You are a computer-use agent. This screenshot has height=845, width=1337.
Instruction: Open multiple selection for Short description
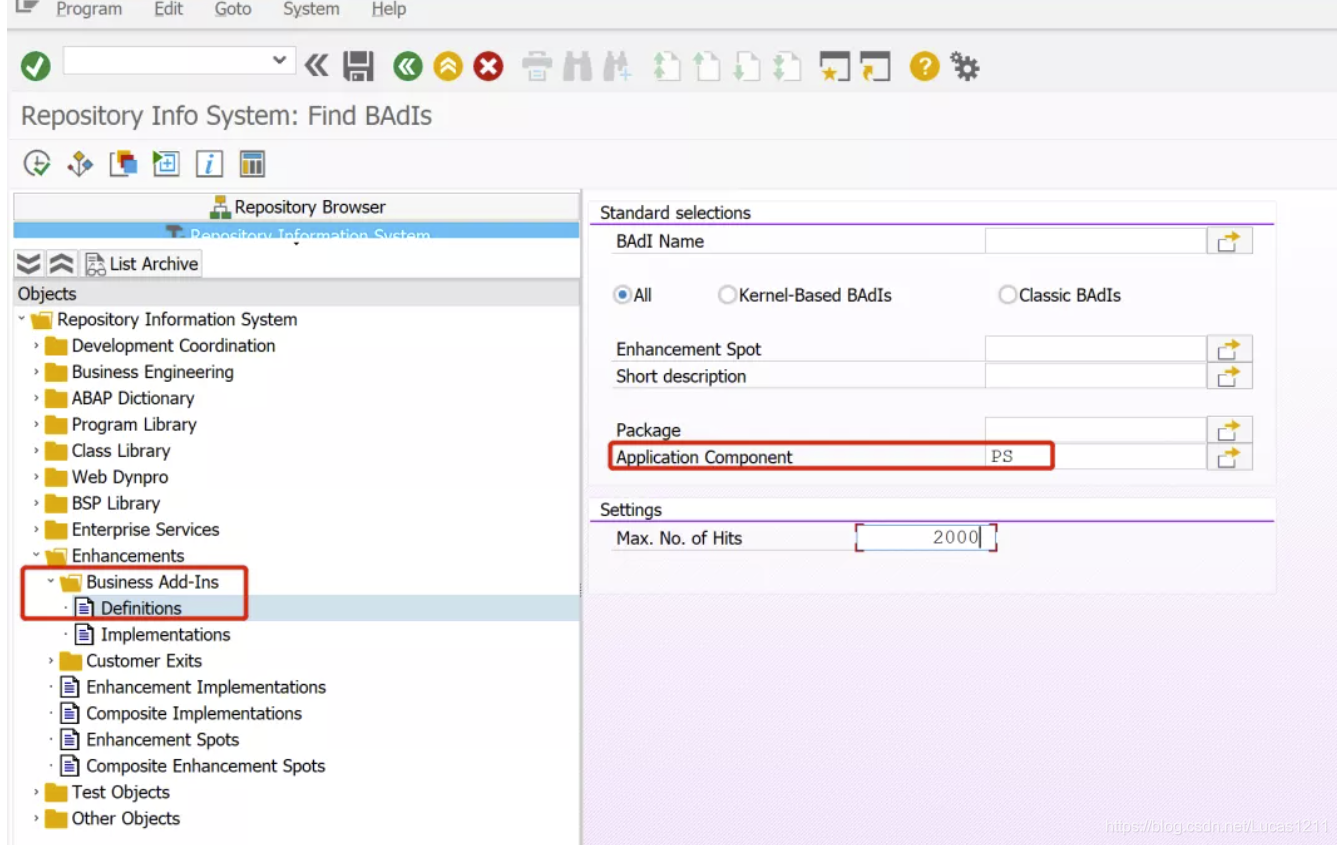(x=1229, y=376)
